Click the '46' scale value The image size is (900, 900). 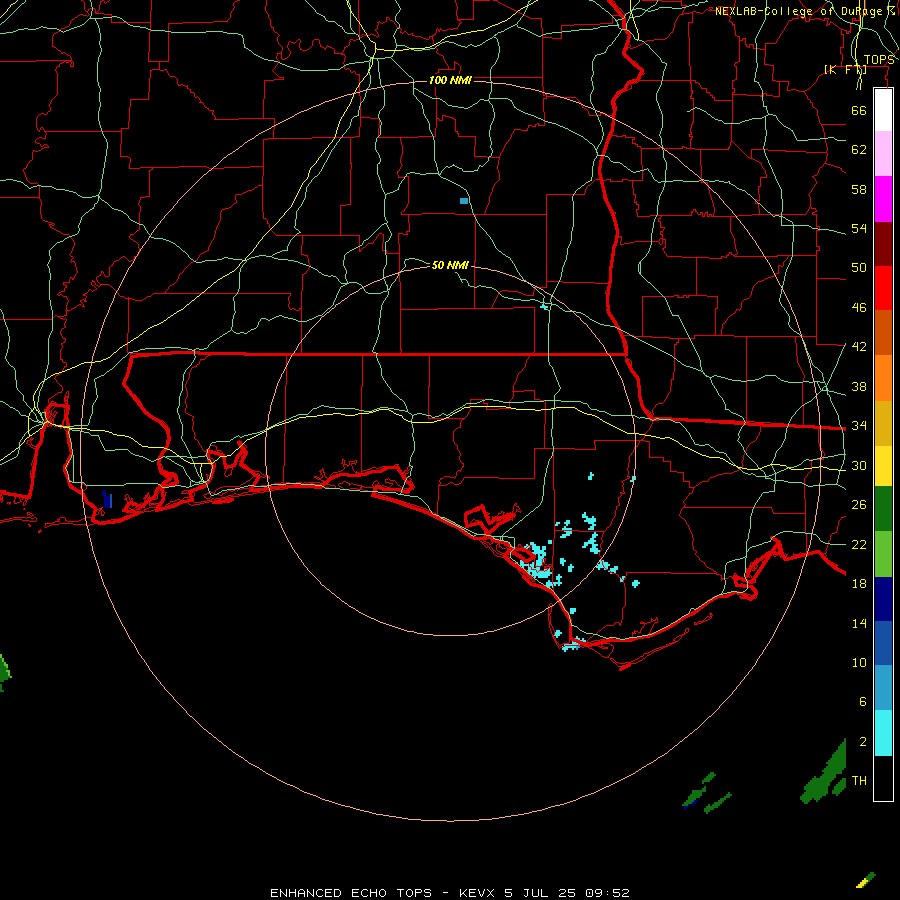(859, 308)
